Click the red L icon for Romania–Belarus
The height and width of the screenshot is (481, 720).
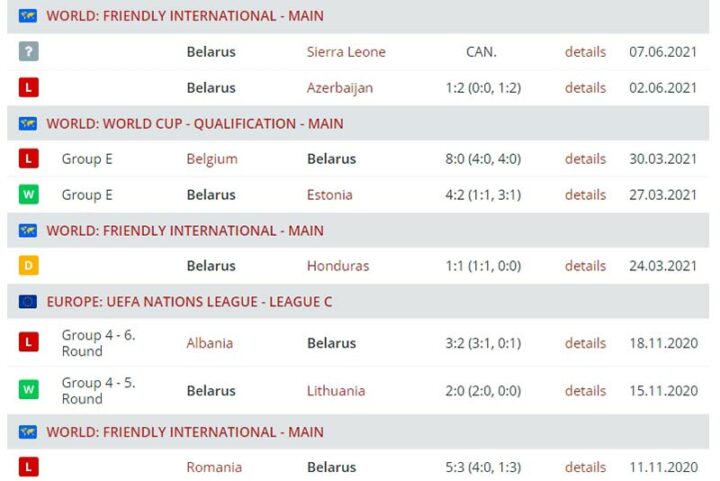coord(28,467)
